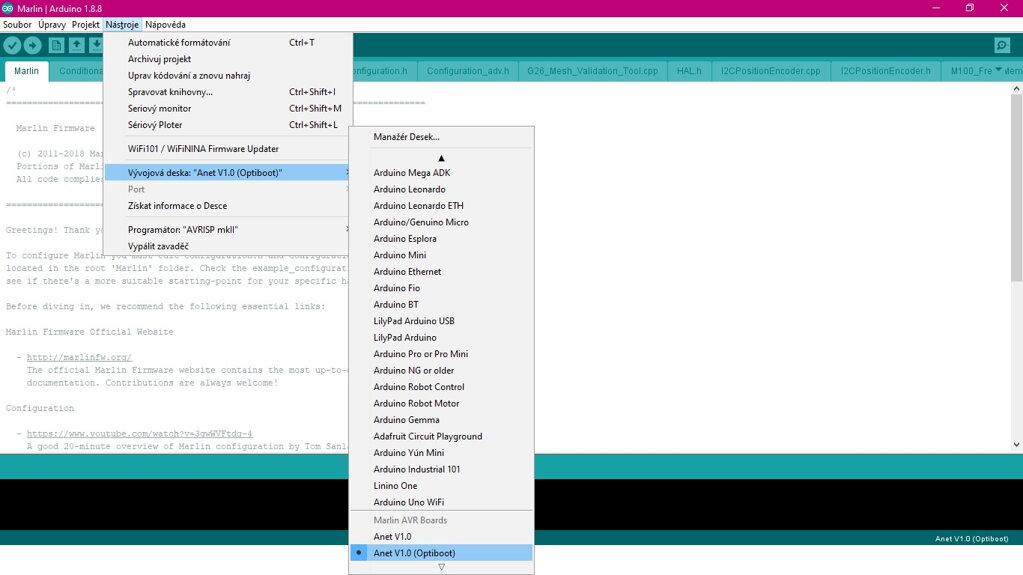Select Arduino Uno WiFi board
The height and width of the screenshot is (575, 1023).
coord(441,503)
